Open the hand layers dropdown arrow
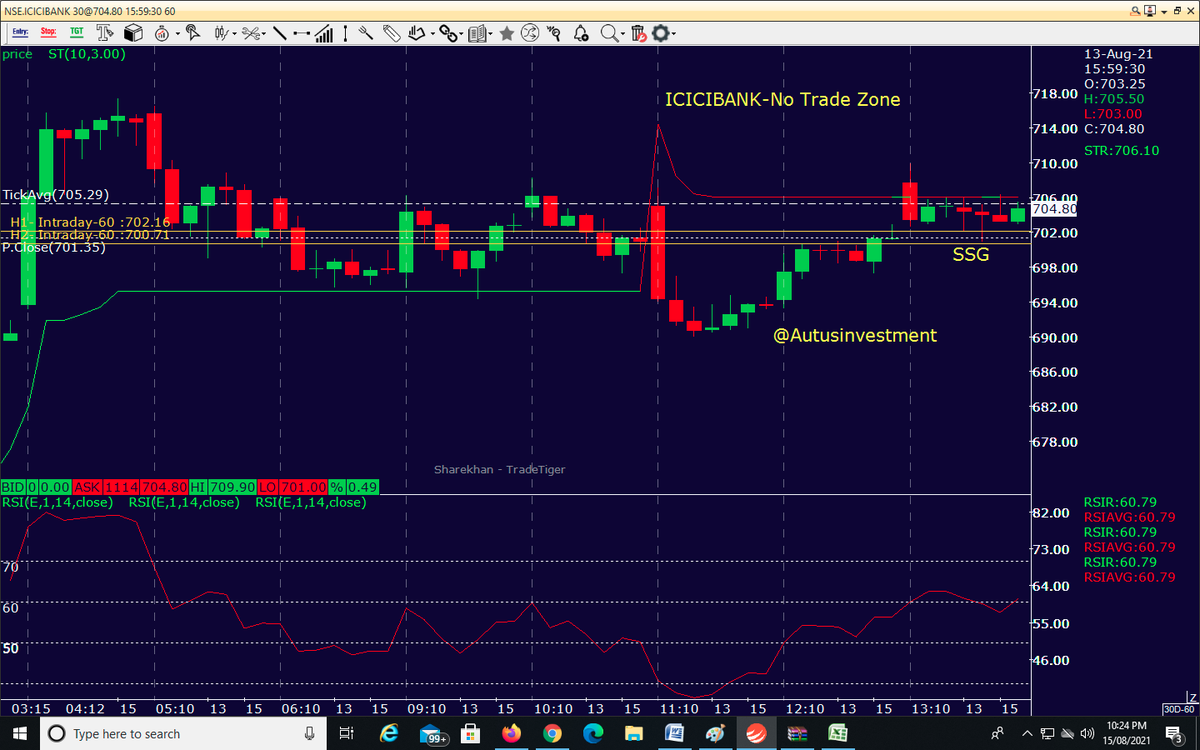Viewport: 1200px width, 750px height. (433, 34)
